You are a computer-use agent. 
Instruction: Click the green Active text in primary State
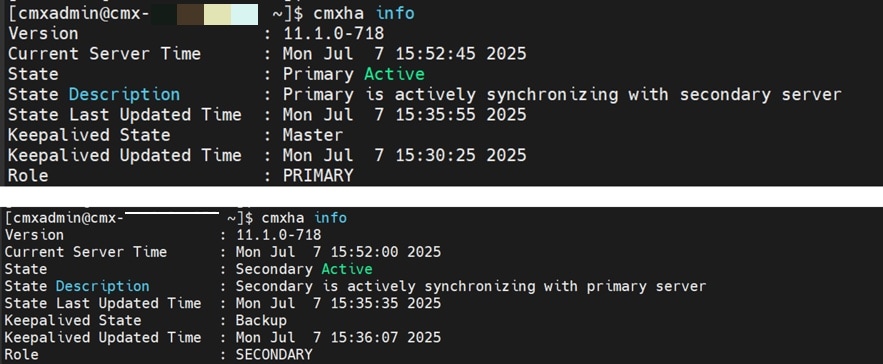tap(394, 74)
